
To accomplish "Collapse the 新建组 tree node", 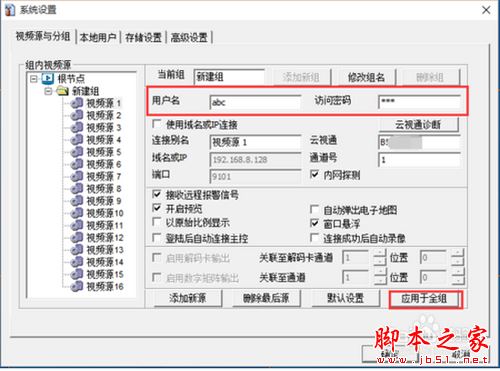I will point(49,91).
